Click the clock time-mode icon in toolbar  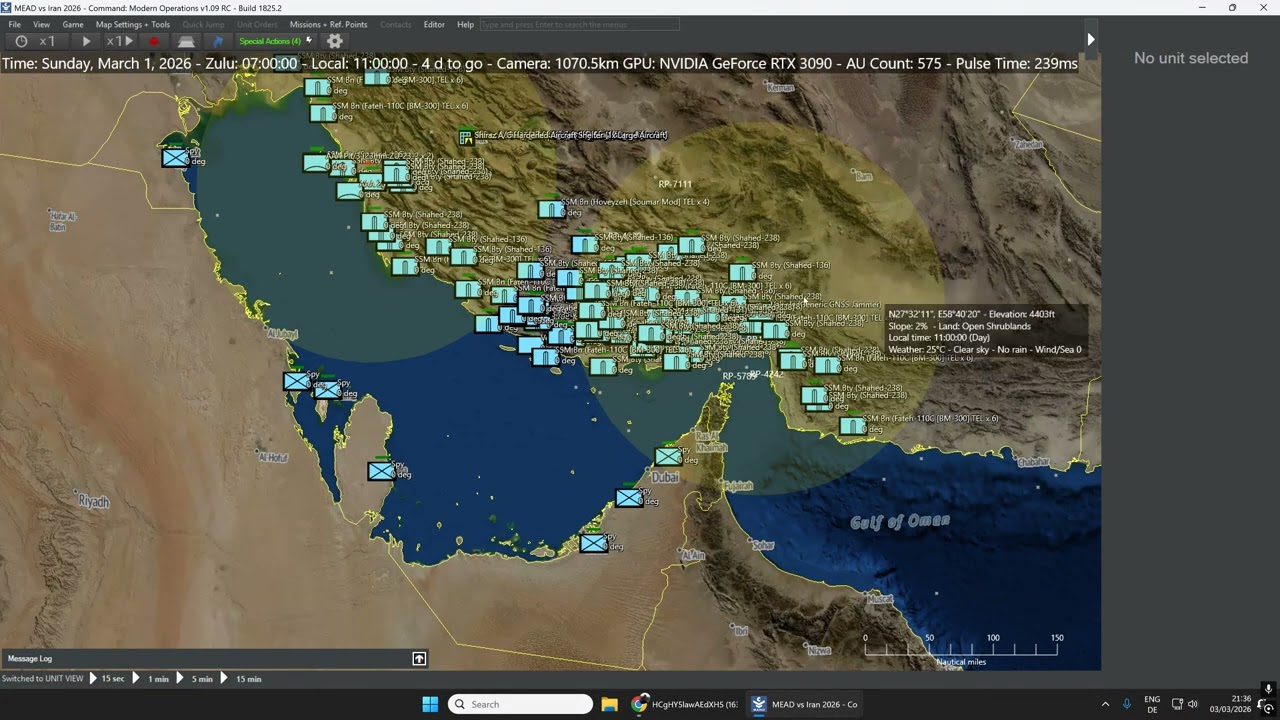click(21, 41)
